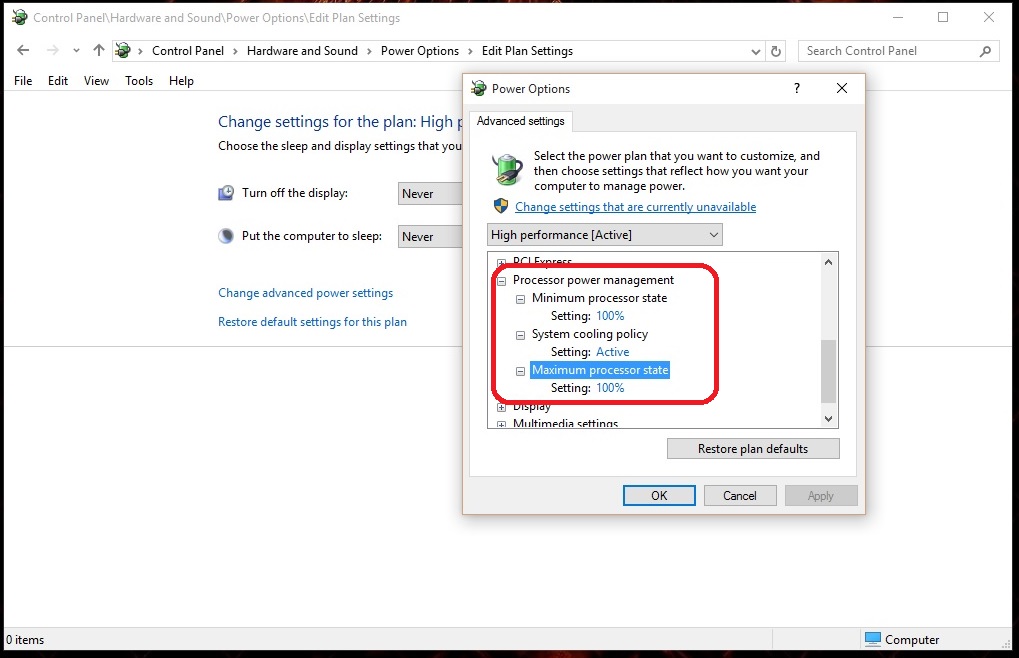1019x658 pixels.
Task: Click the UAC shield icon
Action: coord(500,206)
